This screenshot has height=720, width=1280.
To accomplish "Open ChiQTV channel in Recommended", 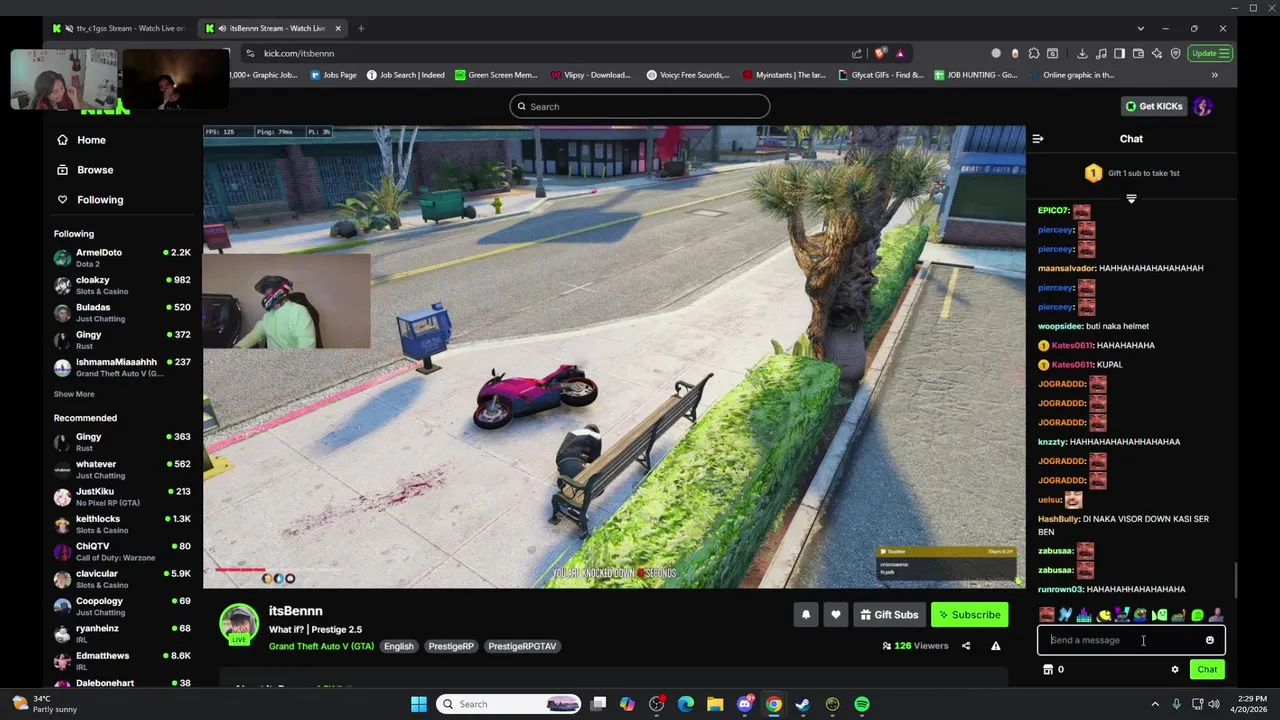I will click(122, 551).
